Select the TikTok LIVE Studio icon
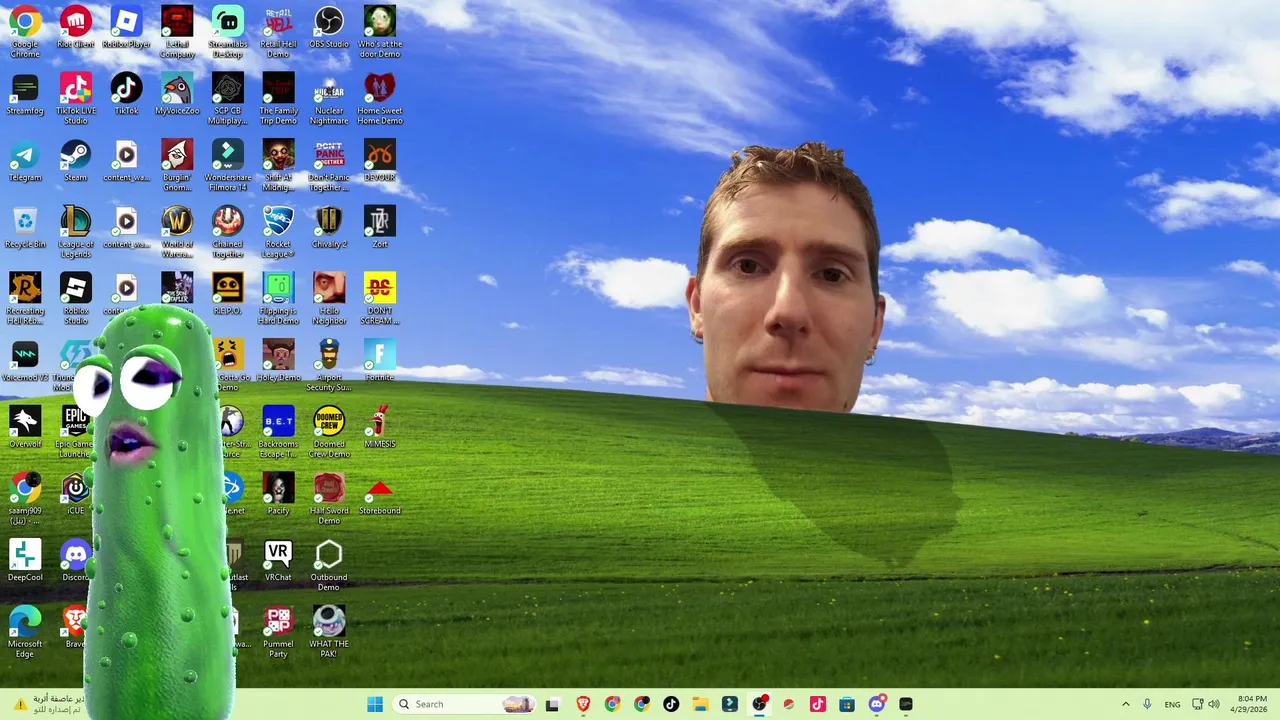Image resolution: width=1280 pixels, height=720 pixels. (x=76, y=99)
